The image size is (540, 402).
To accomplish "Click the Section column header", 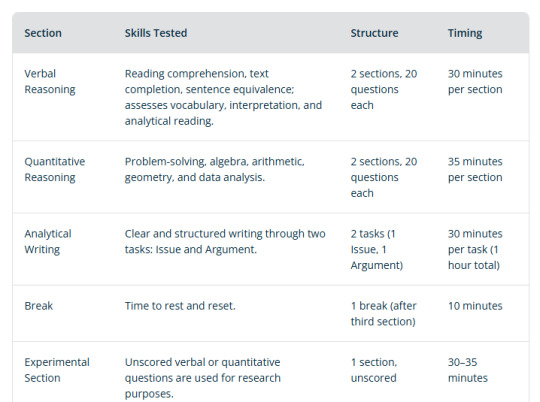I will [x=43, y=33].
